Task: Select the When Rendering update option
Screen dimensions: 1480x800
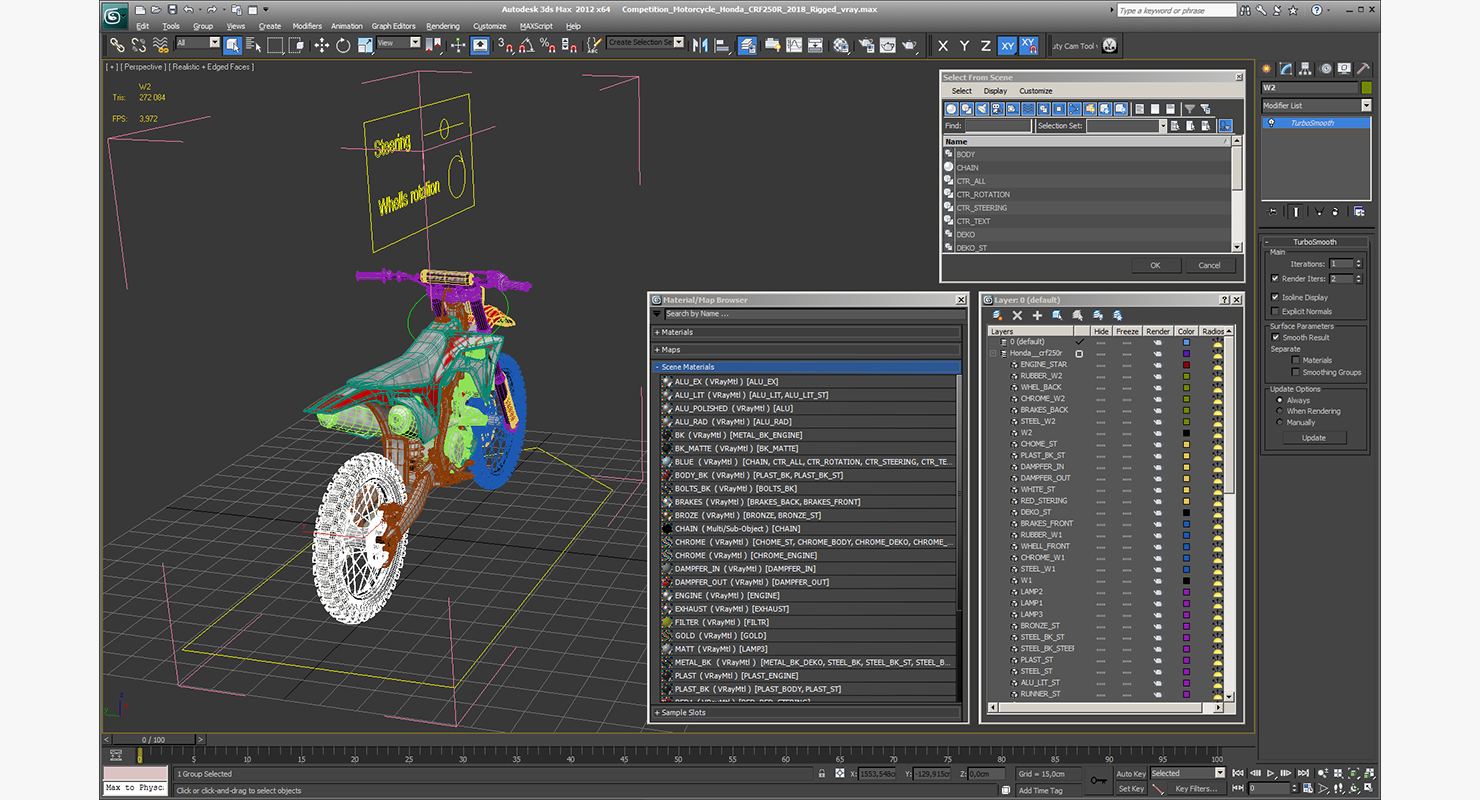Action: 1280,411
